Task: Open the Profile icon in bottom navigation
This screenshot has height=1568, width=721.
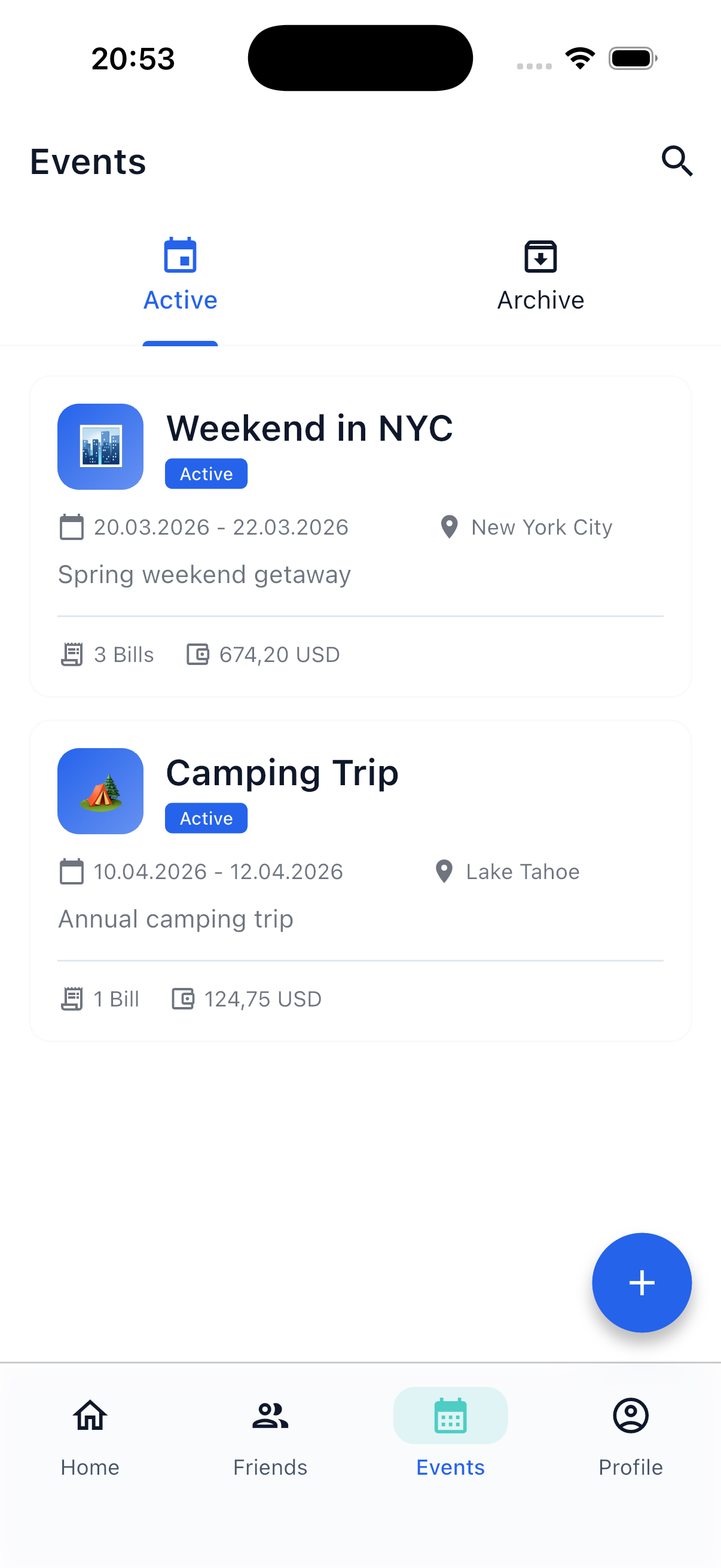Action: [630, 1416]
